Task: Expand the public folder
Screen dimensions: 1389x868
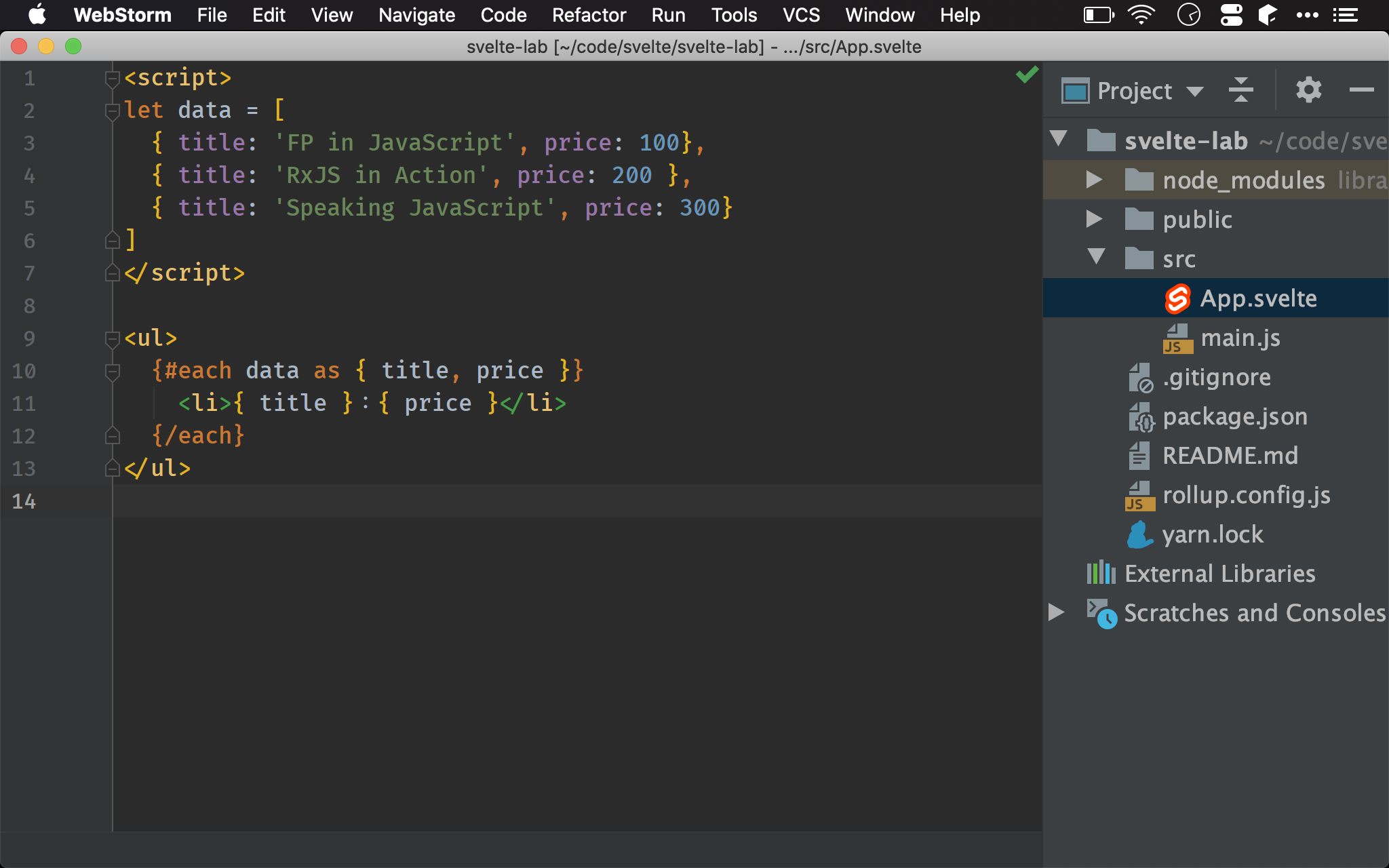Action: click(1094, 219)
